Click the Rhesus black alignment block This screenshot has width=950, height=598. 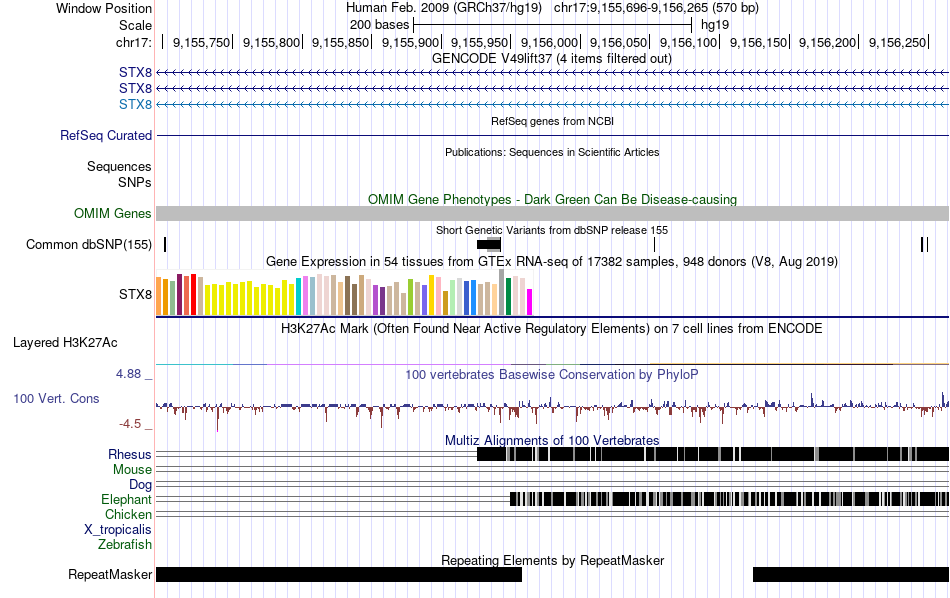point(713,454)
